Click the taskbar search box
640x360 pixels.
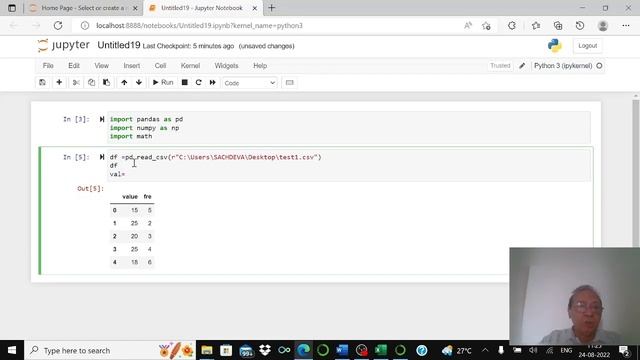point(110,350)
